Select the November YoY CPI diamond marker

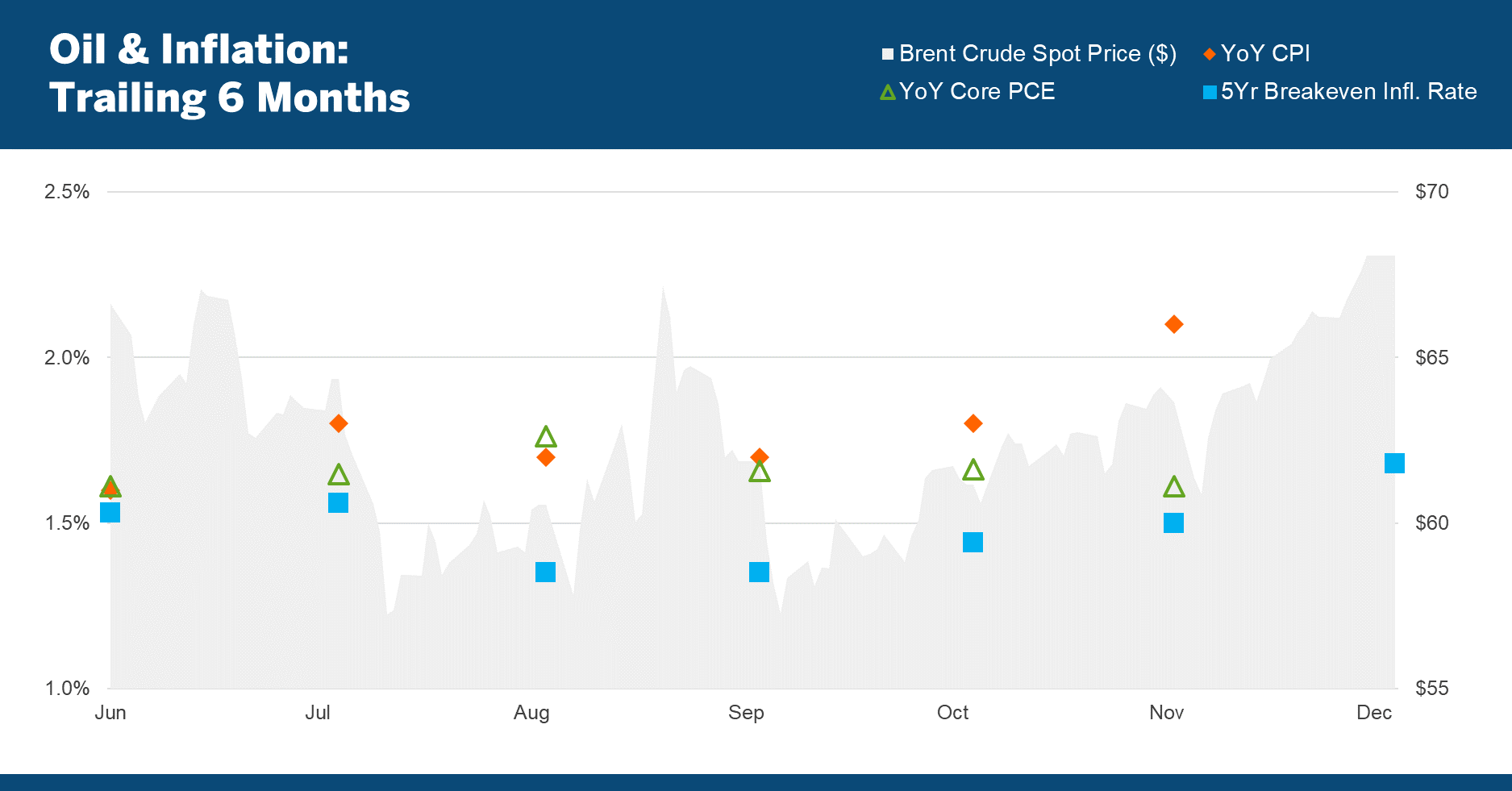tap(1174, 324)
